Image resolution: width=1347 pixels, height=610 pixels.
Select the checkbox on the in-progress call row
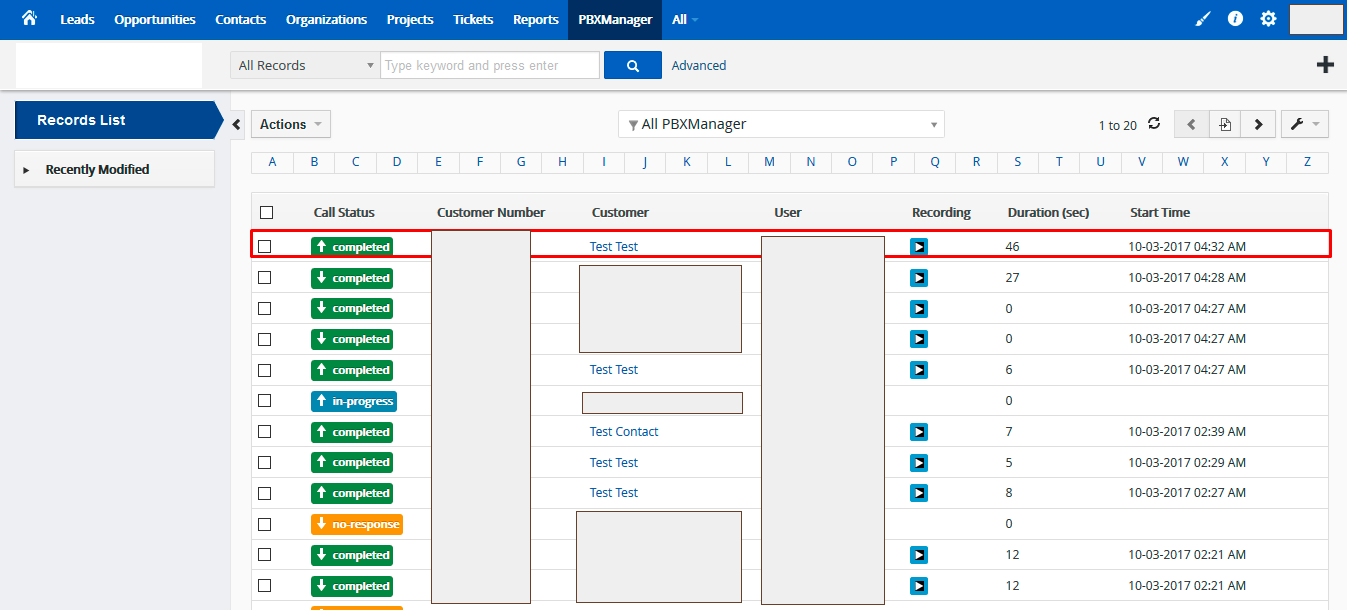tap(265, 400)
